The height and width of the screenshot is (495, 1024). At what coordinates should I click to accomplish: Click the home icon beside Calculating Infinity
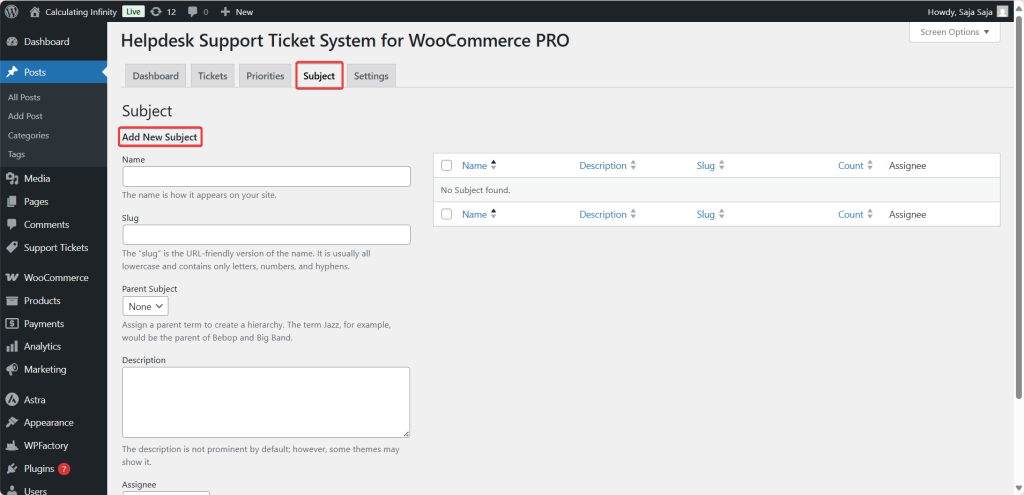point(35,12)
